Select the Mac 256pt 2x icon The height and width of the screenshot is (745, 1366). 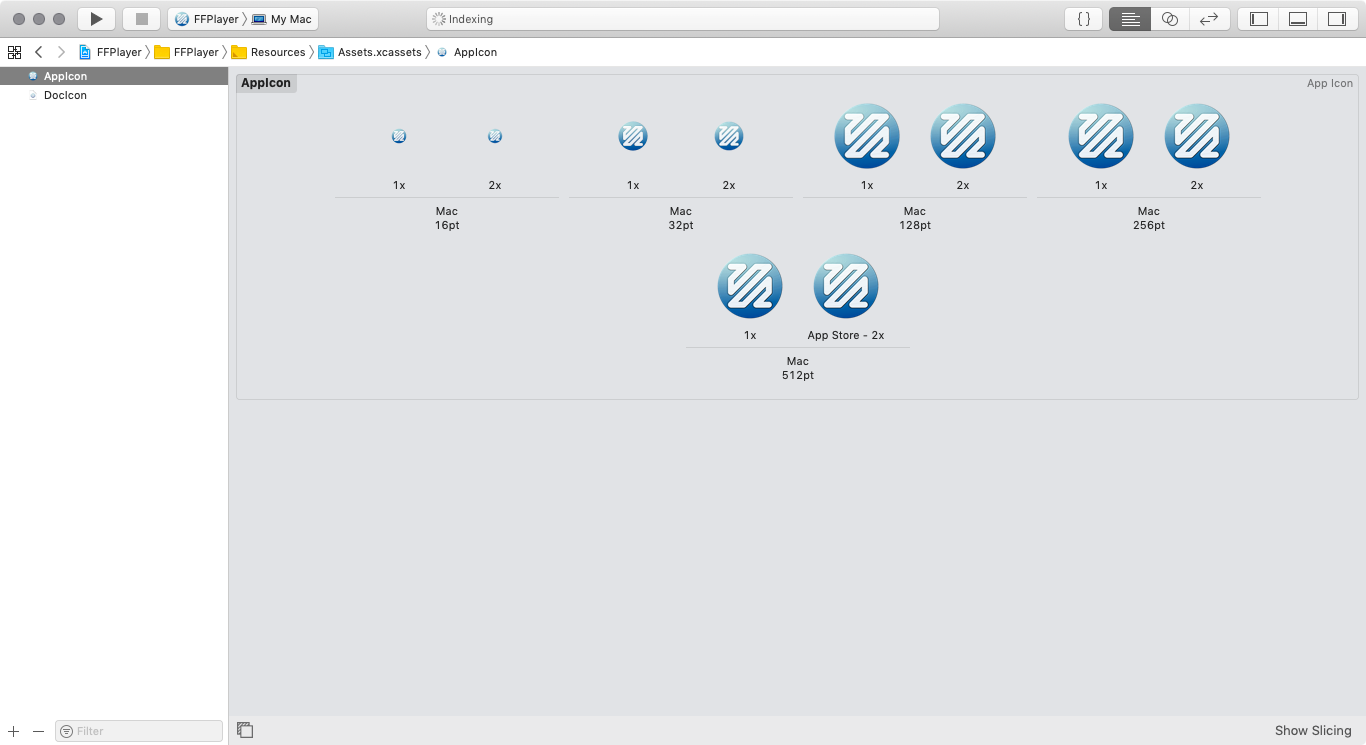[1197, 136]
